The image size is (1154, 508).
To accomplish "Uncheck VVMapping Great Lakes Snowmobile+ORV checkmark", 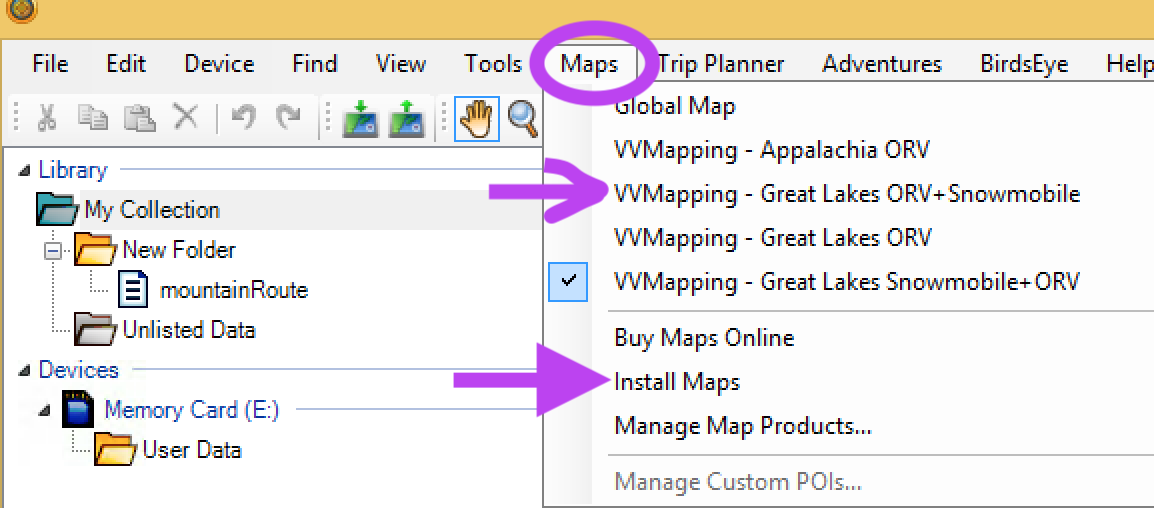I will pos(568,281).
